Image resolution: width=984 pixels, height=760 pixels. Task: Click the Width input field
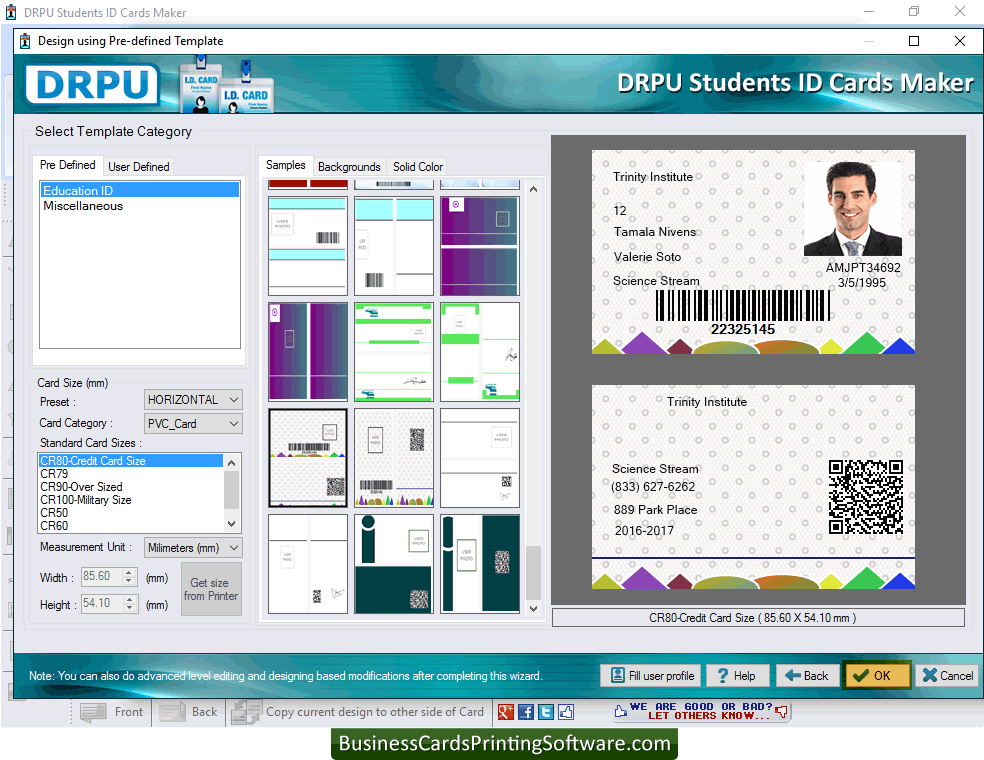102,576
